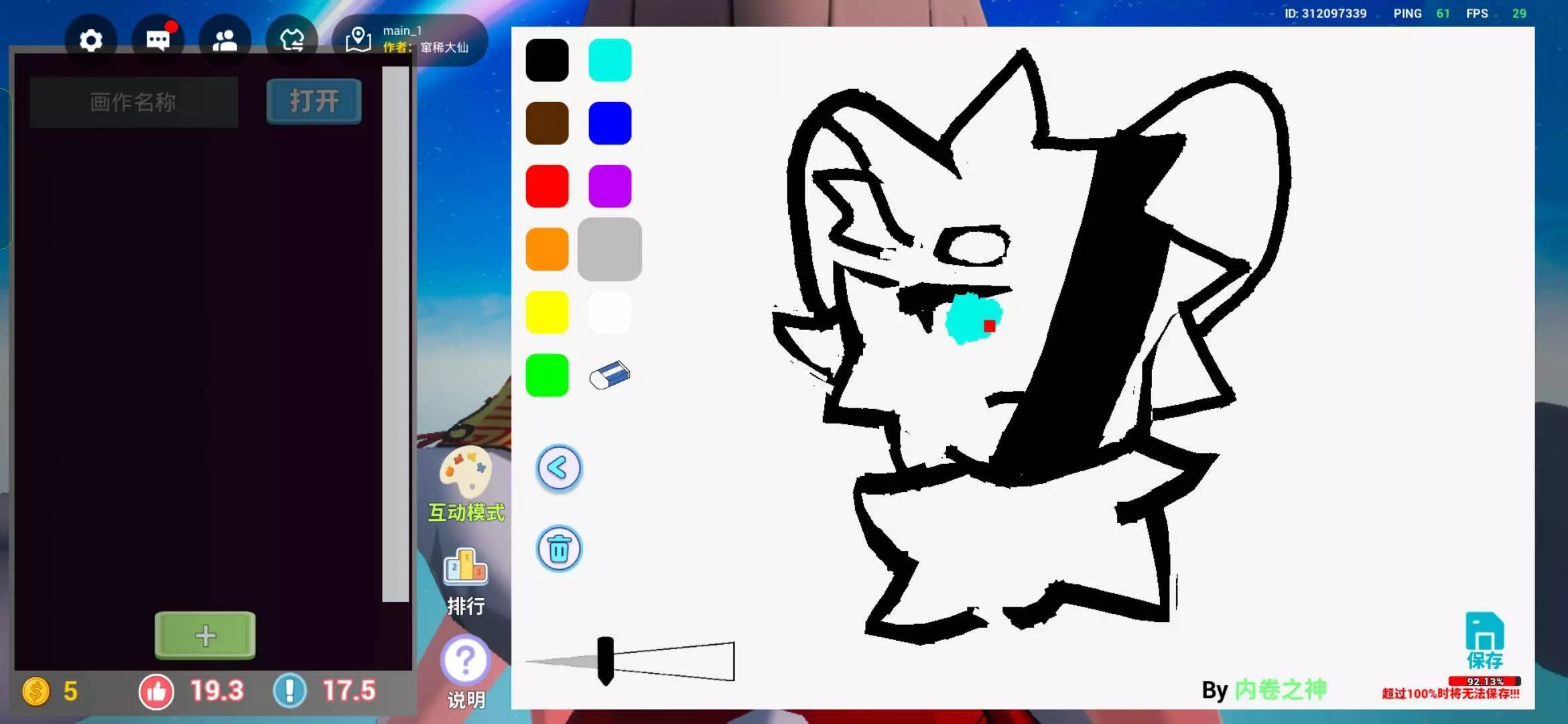This screenshot has height=724, width=1568.
Task: Select the eraser tool
Action: pyautogui.click(x=610, y=375)
